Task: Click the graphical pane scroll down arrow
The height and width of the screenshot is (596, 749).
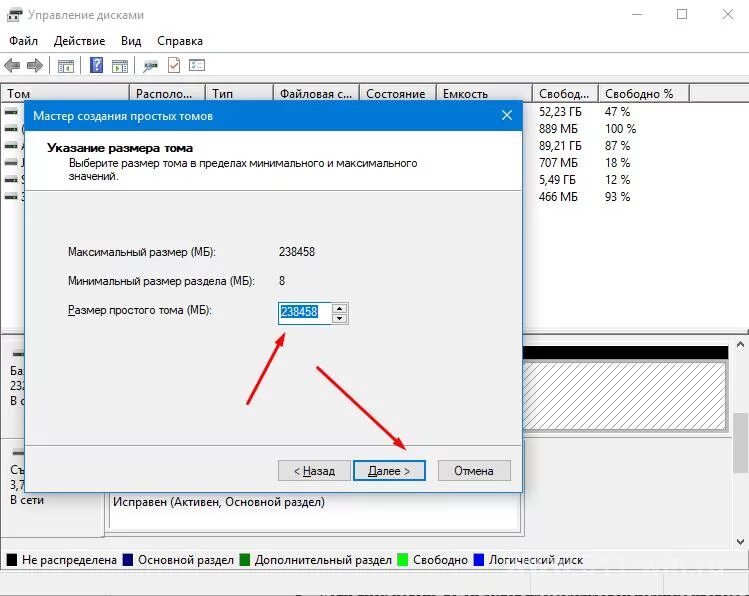Action: (x=740, y=542)
